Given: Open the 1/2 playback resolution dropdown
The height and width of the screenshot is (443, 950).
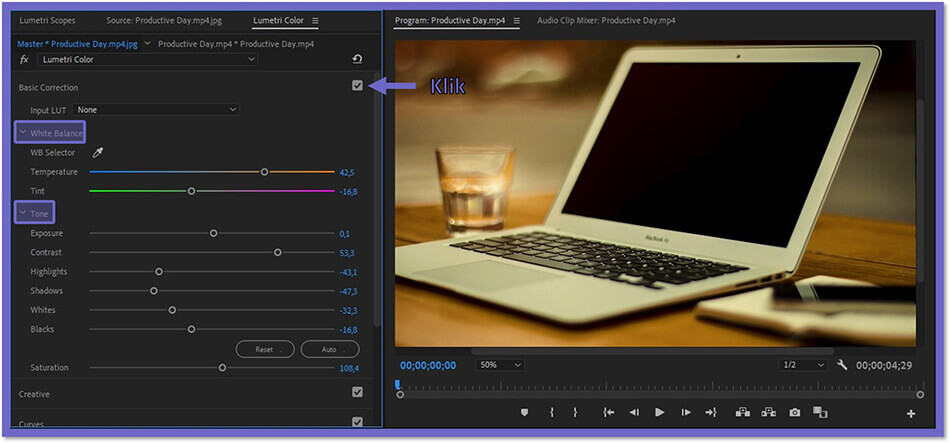Looking at the screenshot, I should [x=803, y=365].
